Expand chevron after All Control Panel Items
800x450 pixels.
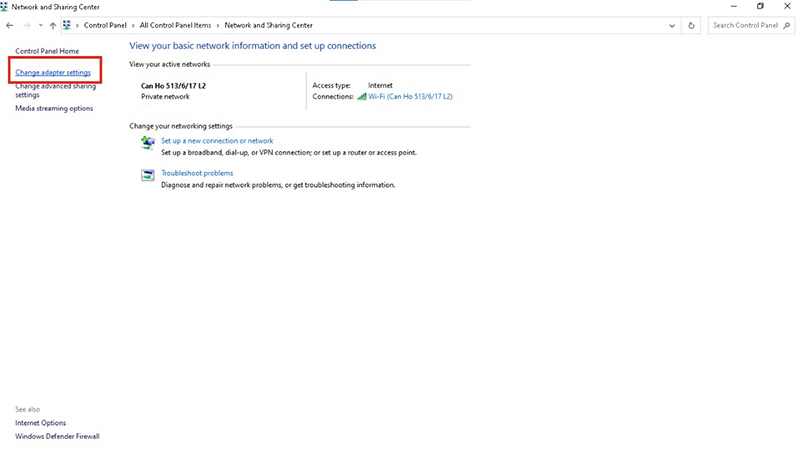[x=217, y=25]
